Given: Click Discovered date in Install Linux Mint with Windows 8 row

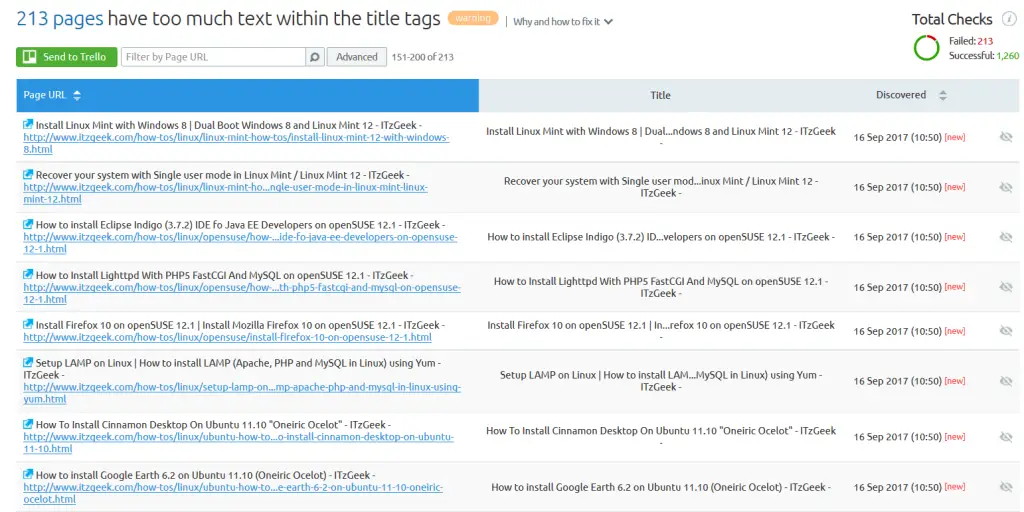Looking at the screenshot, I should pyautogui.click(x=897, y=137).
